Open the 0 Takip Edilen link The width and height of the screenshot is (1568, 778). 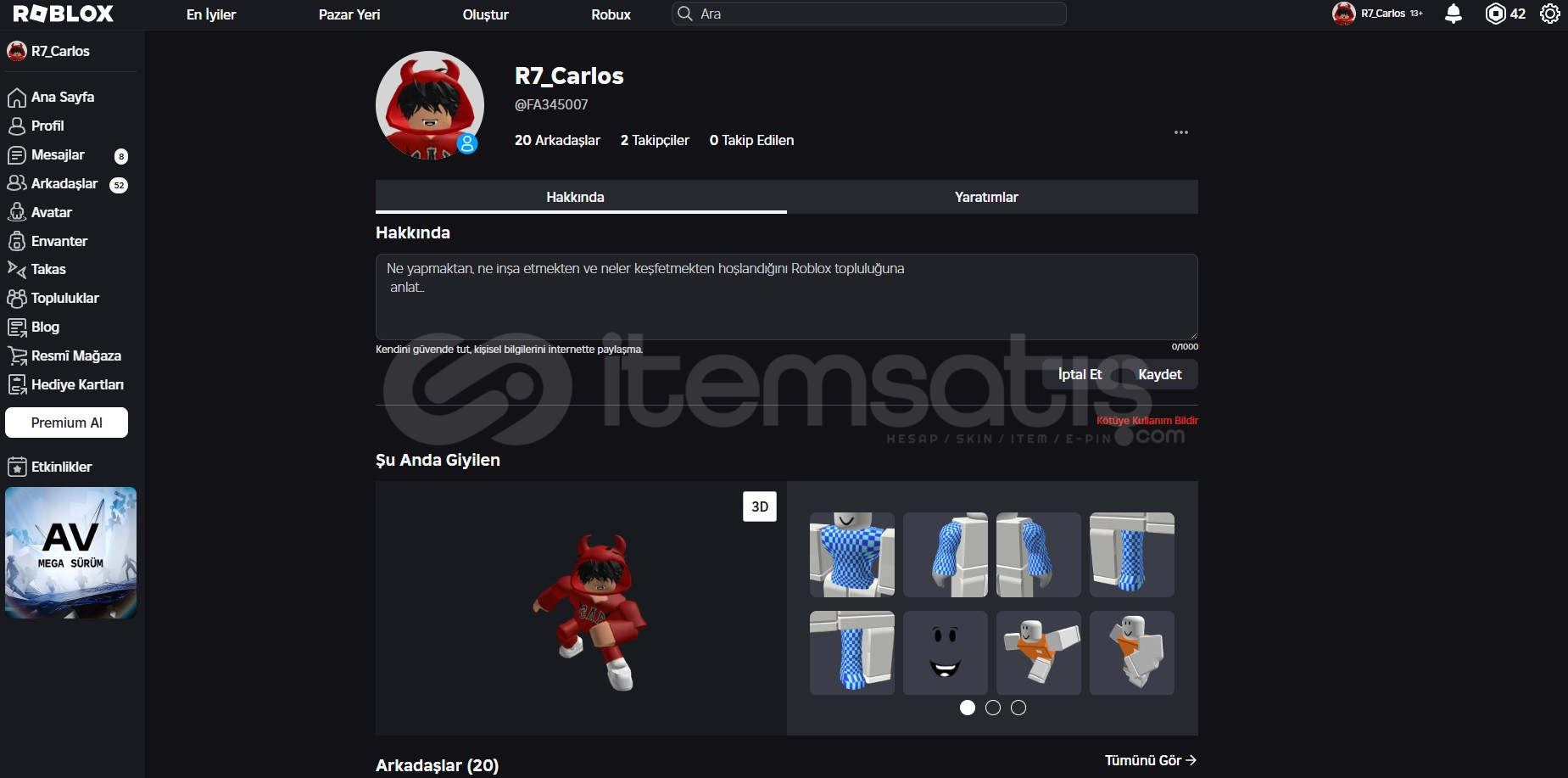tap(751, 140)
